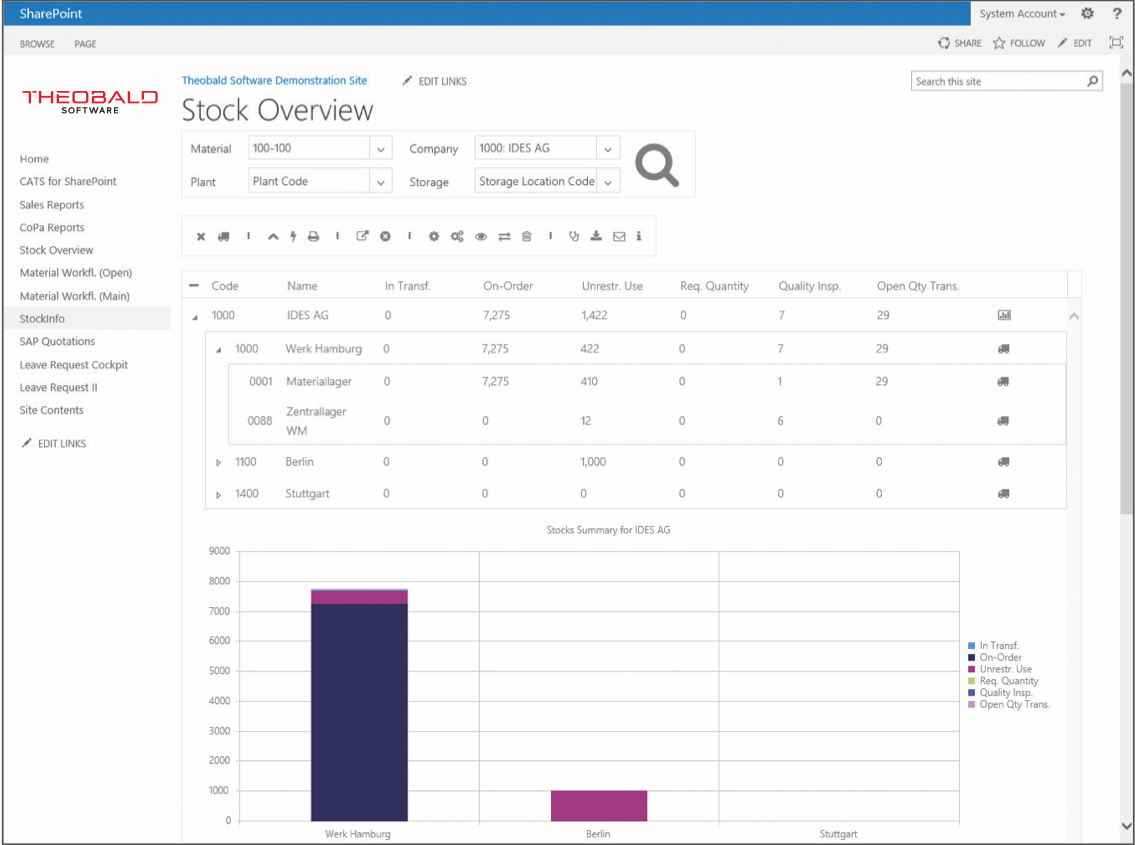Click the site search magnifier icon
1135x845 pixels.
1092,81
